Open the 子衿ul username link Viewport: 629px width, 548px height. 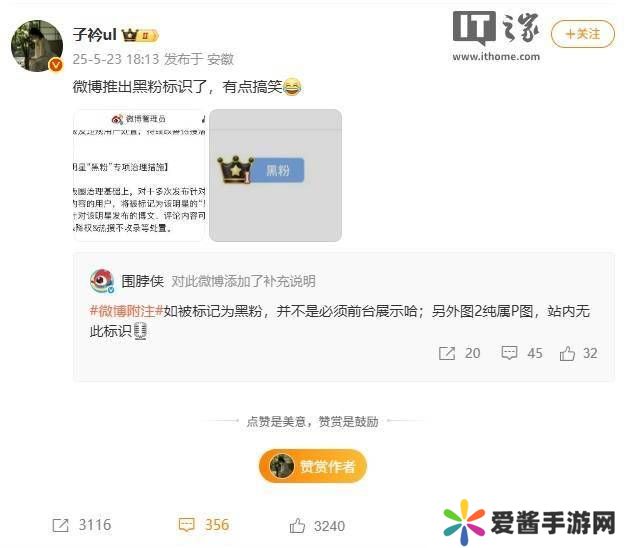[x=95, y=35]
